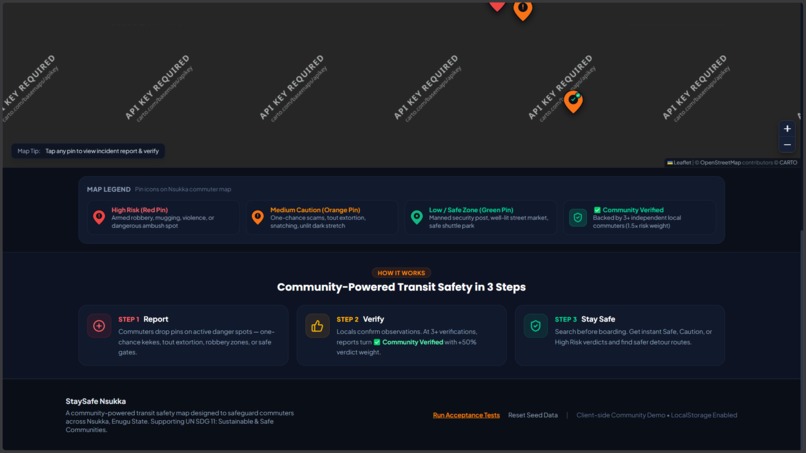Click the Step 1 Report plus-circle icon
Screen dimensions: 806x453
coord(99,325)
